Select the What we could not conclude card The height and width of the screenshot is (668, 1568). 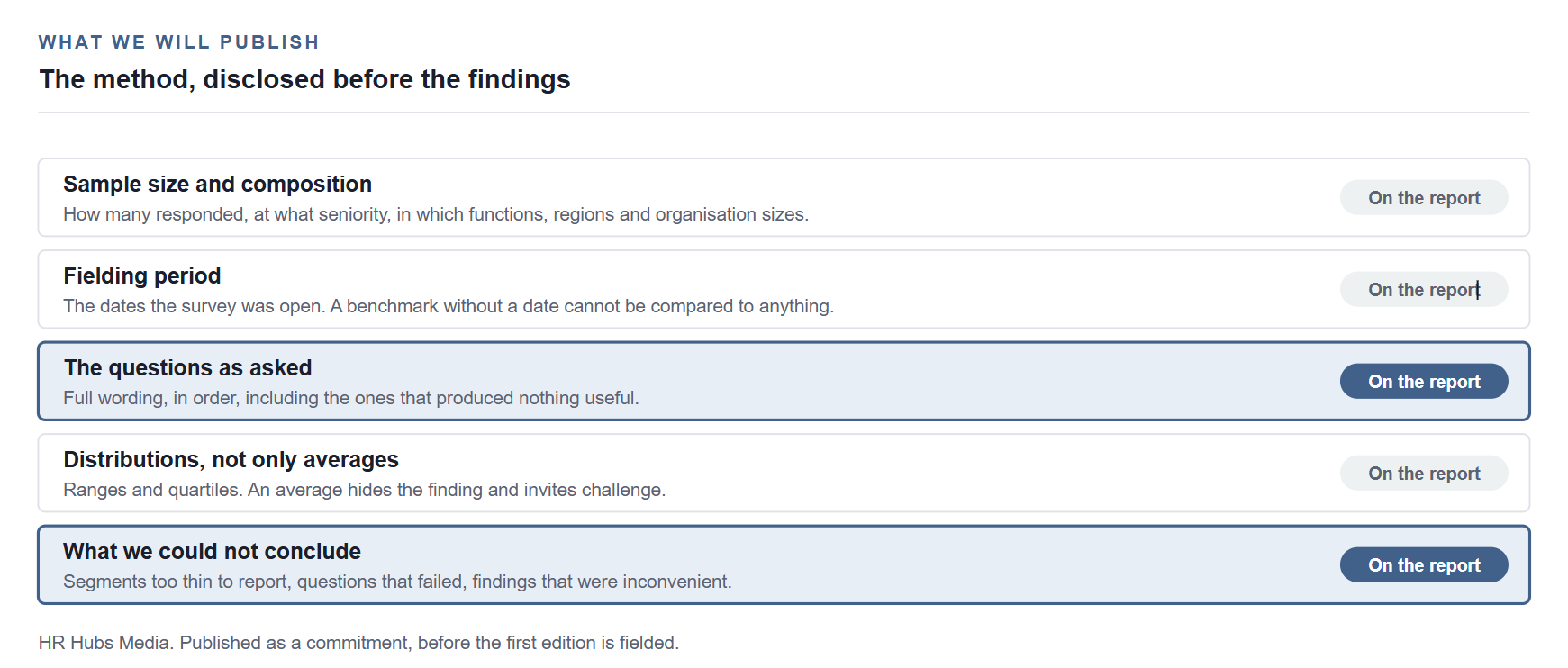pos(784,565)
